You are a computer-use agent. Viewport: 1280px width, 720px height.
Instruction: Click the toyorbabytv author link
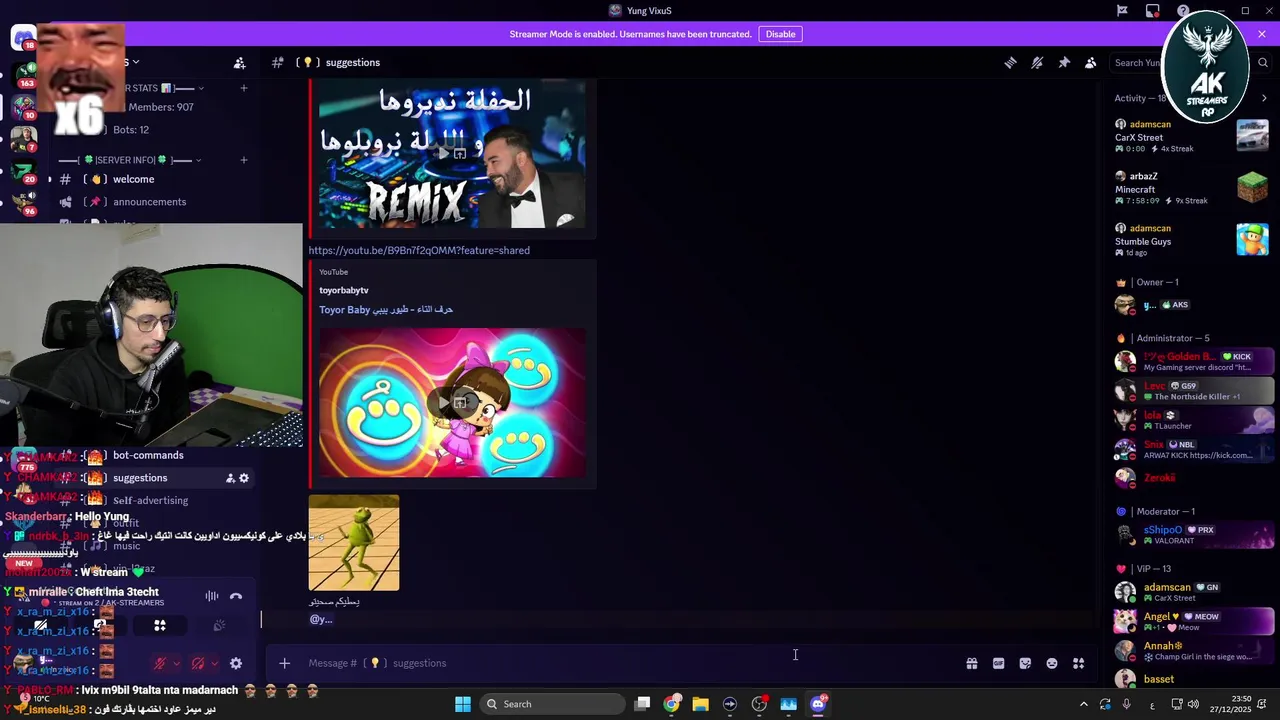tap(344, 290)
